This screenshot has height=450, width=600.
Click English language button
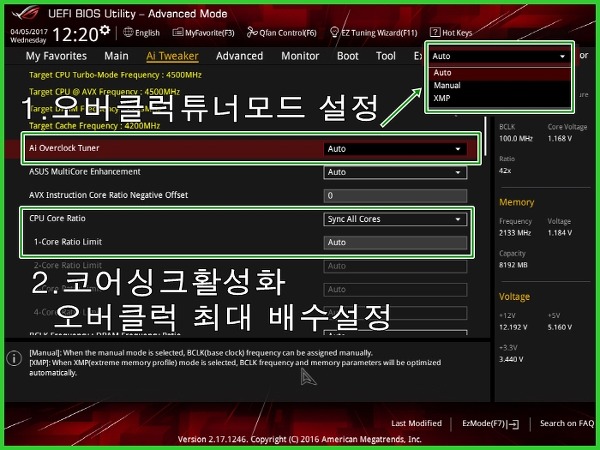[x=142, y=33]
